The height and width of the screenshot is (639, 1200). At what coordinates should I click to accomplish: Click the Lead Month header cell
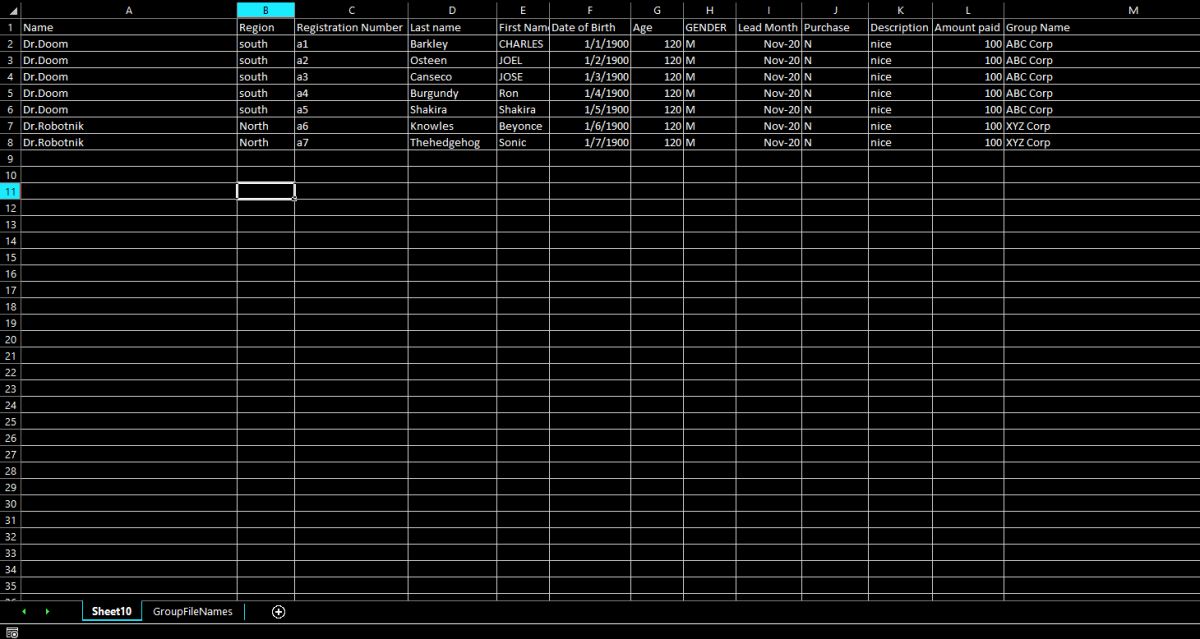769,27
